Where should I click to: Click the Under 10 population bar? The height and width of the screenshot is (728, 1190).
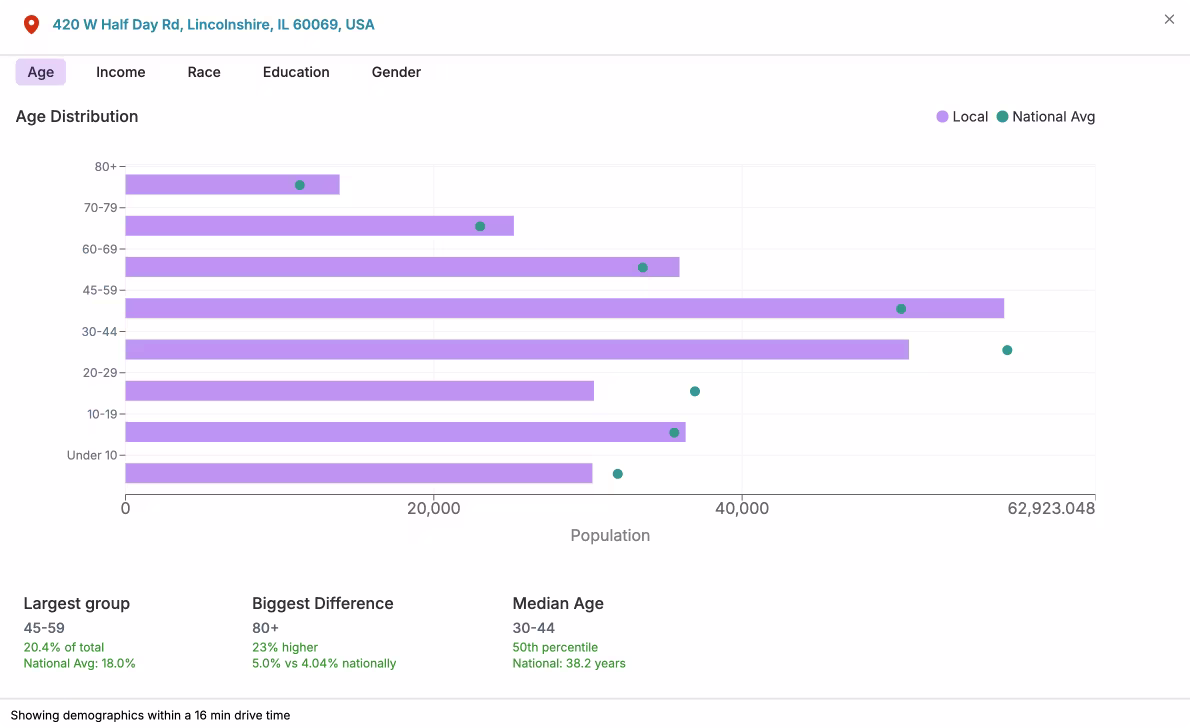360,472
